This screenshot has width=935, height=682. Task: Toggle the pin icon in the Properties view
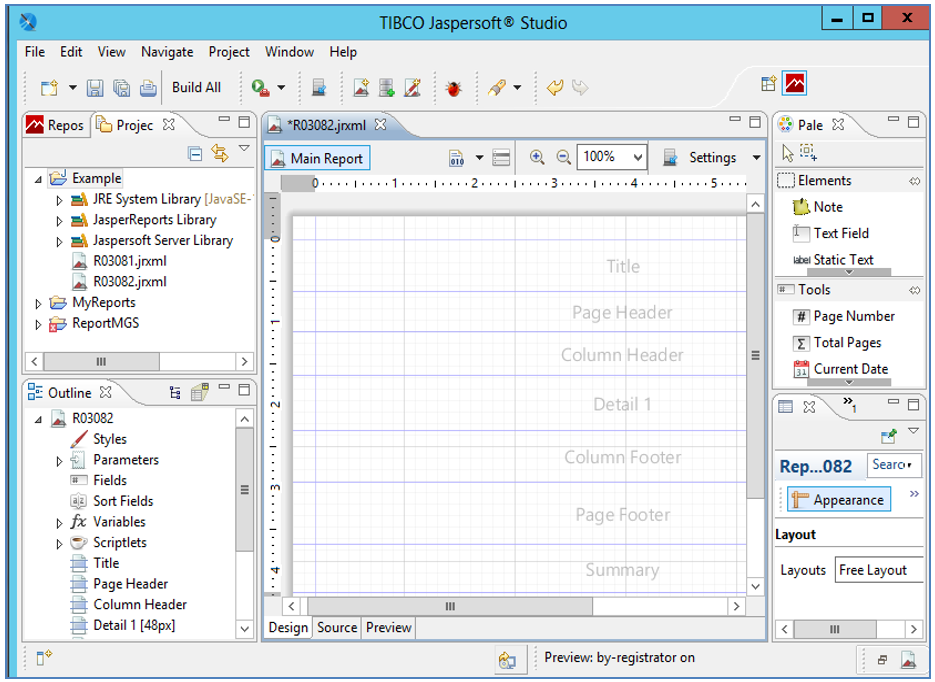pos(888,436)
